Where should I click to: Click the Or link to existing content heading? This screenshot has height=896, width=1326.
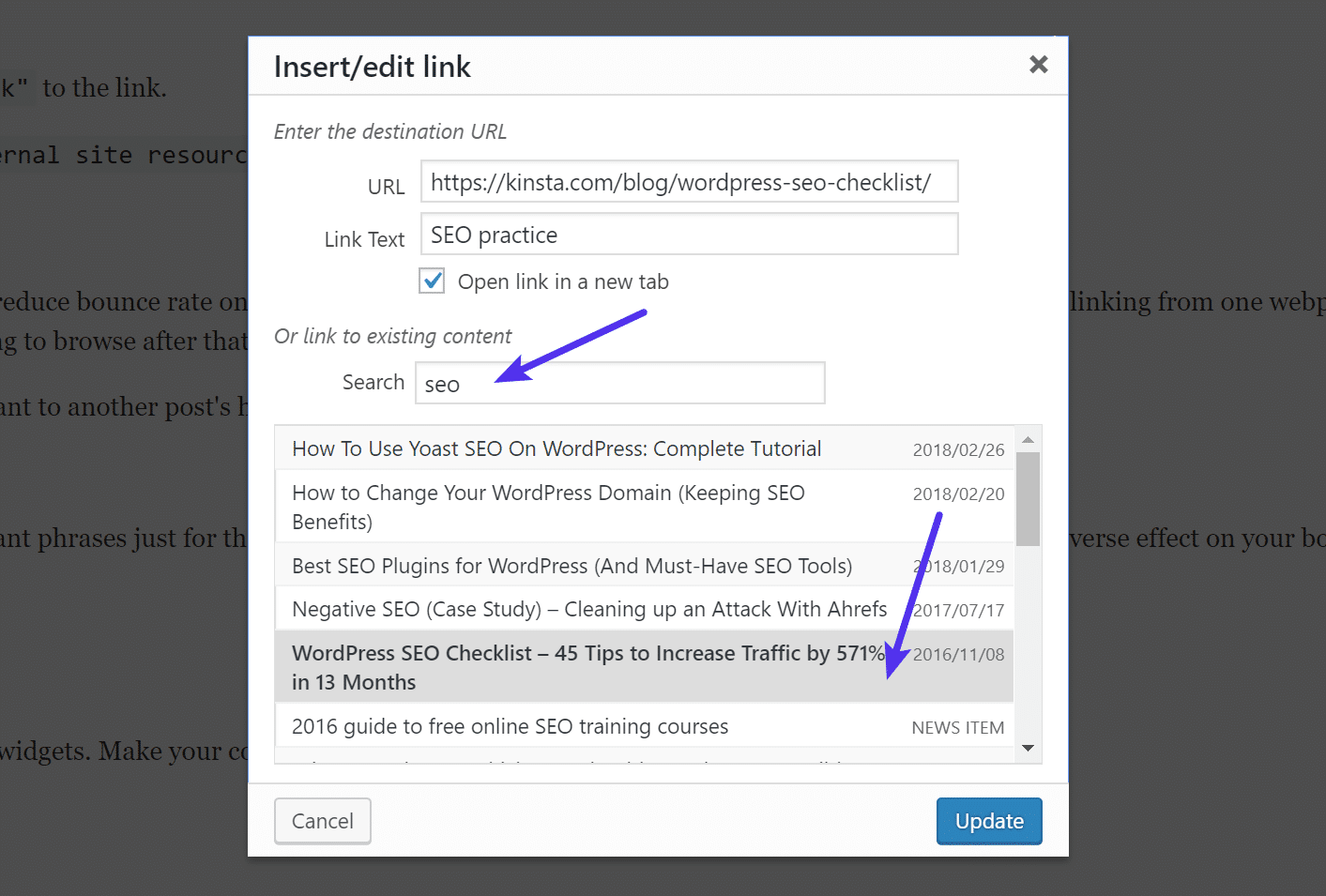[392, 336]
